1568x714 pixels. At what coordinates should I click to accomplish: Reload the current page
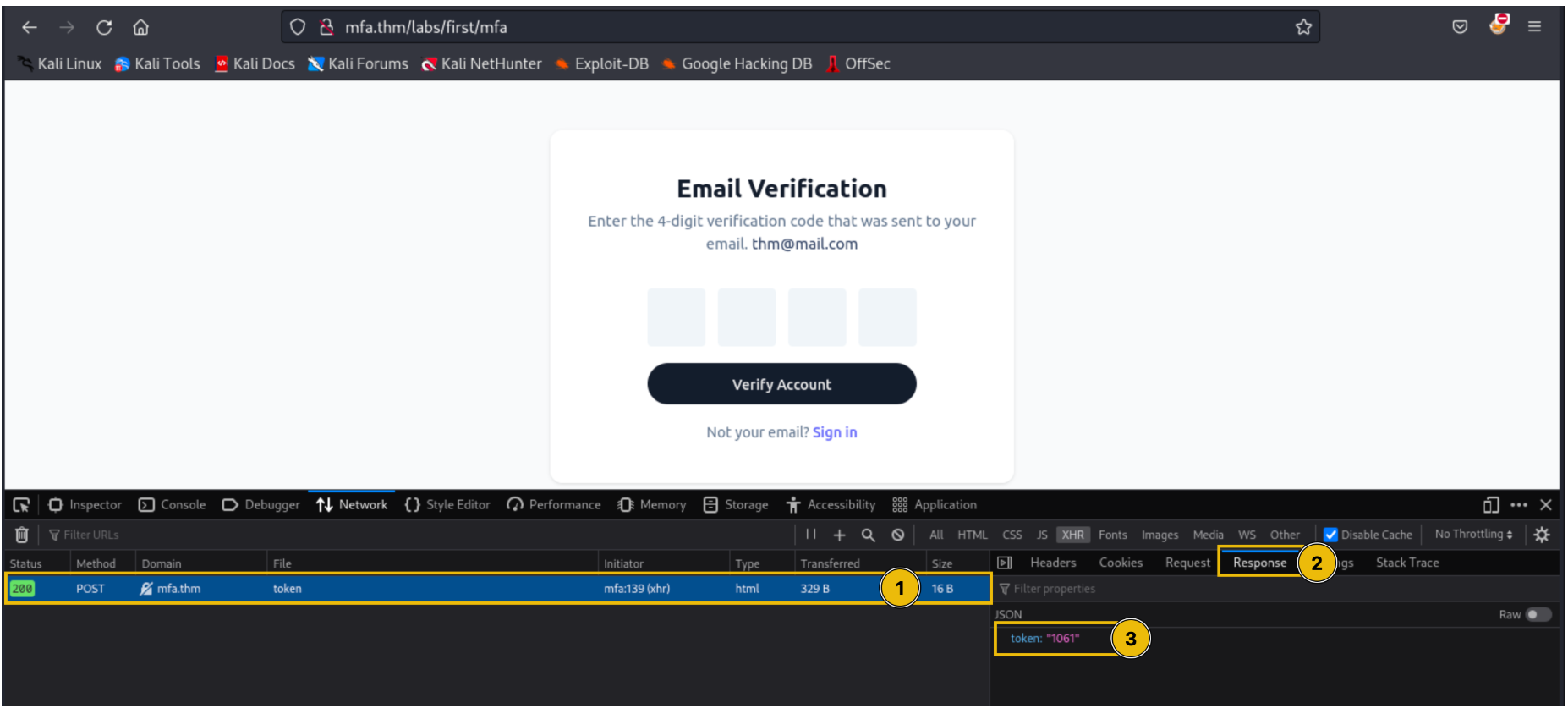point(104,27)
